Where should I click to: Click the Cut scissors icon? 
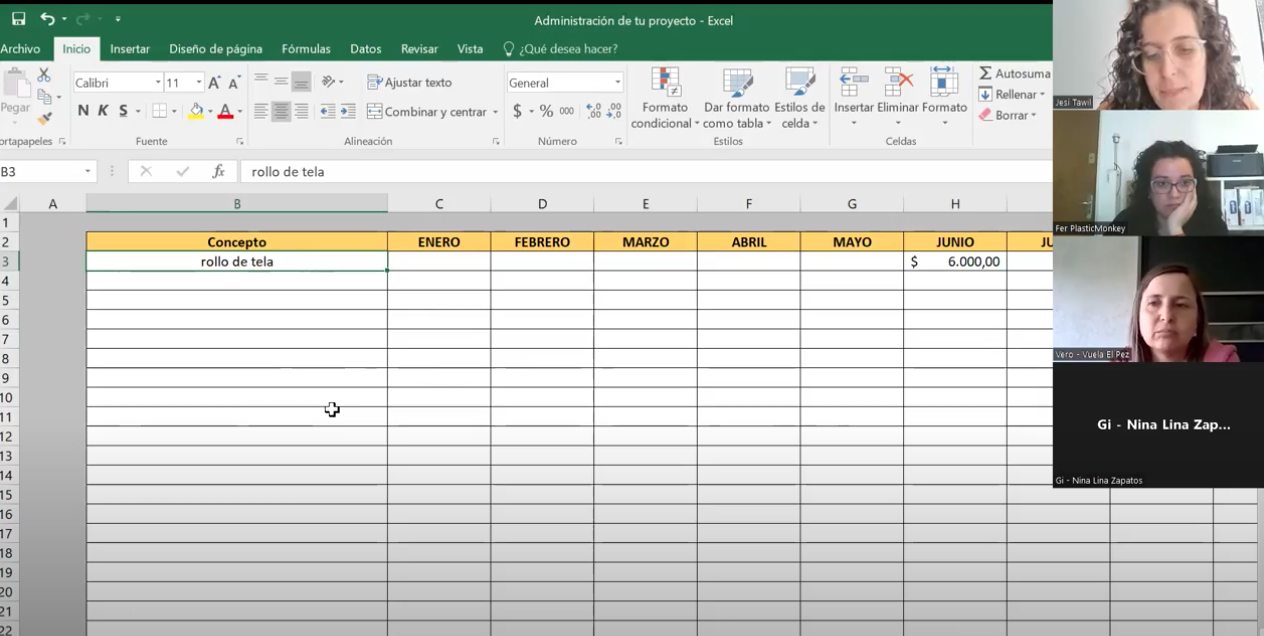coord(44,76)
